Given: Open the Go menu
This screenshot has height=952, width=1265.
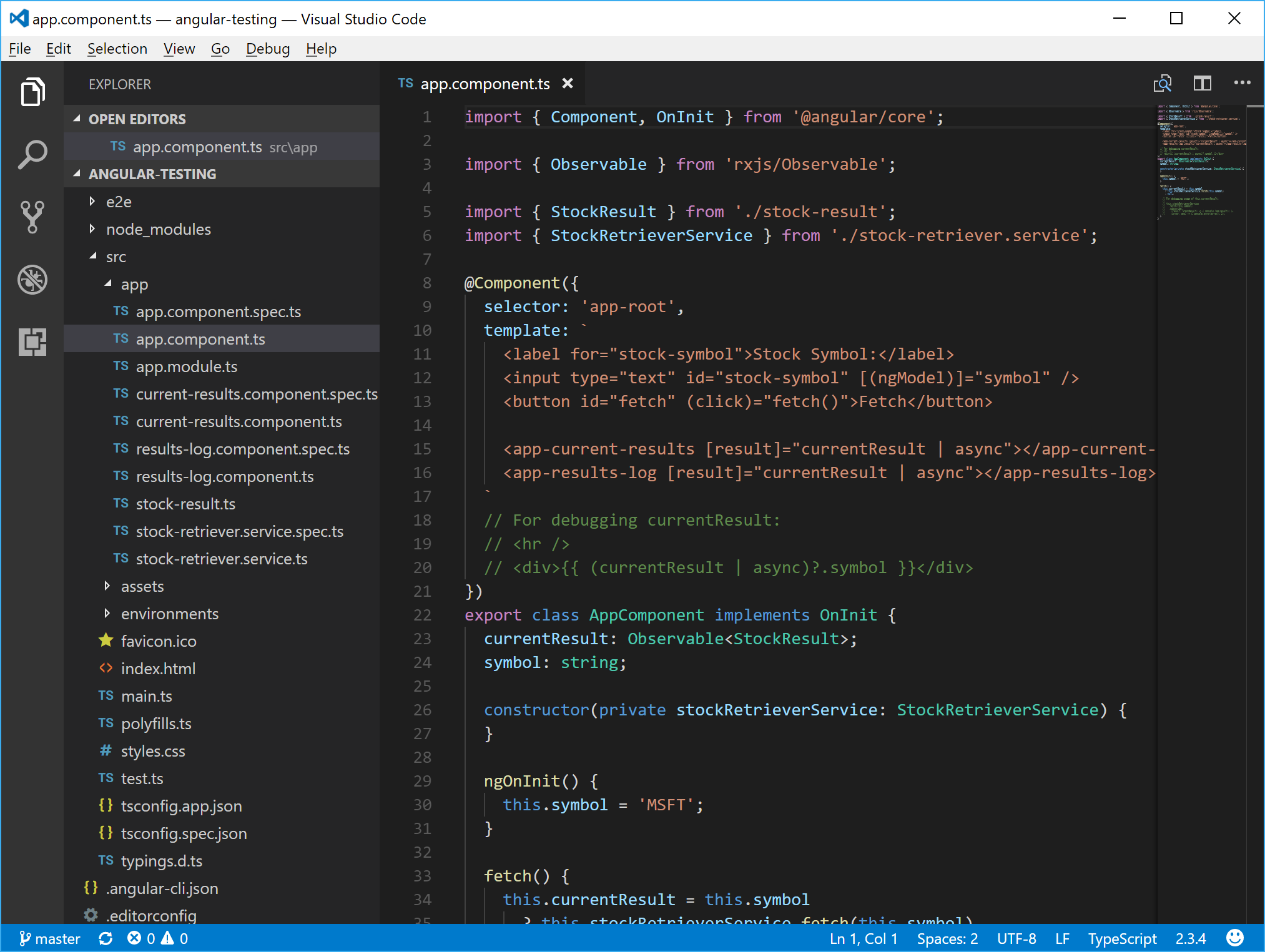Looking at the screenshot, I should click(x=220, y=48).
